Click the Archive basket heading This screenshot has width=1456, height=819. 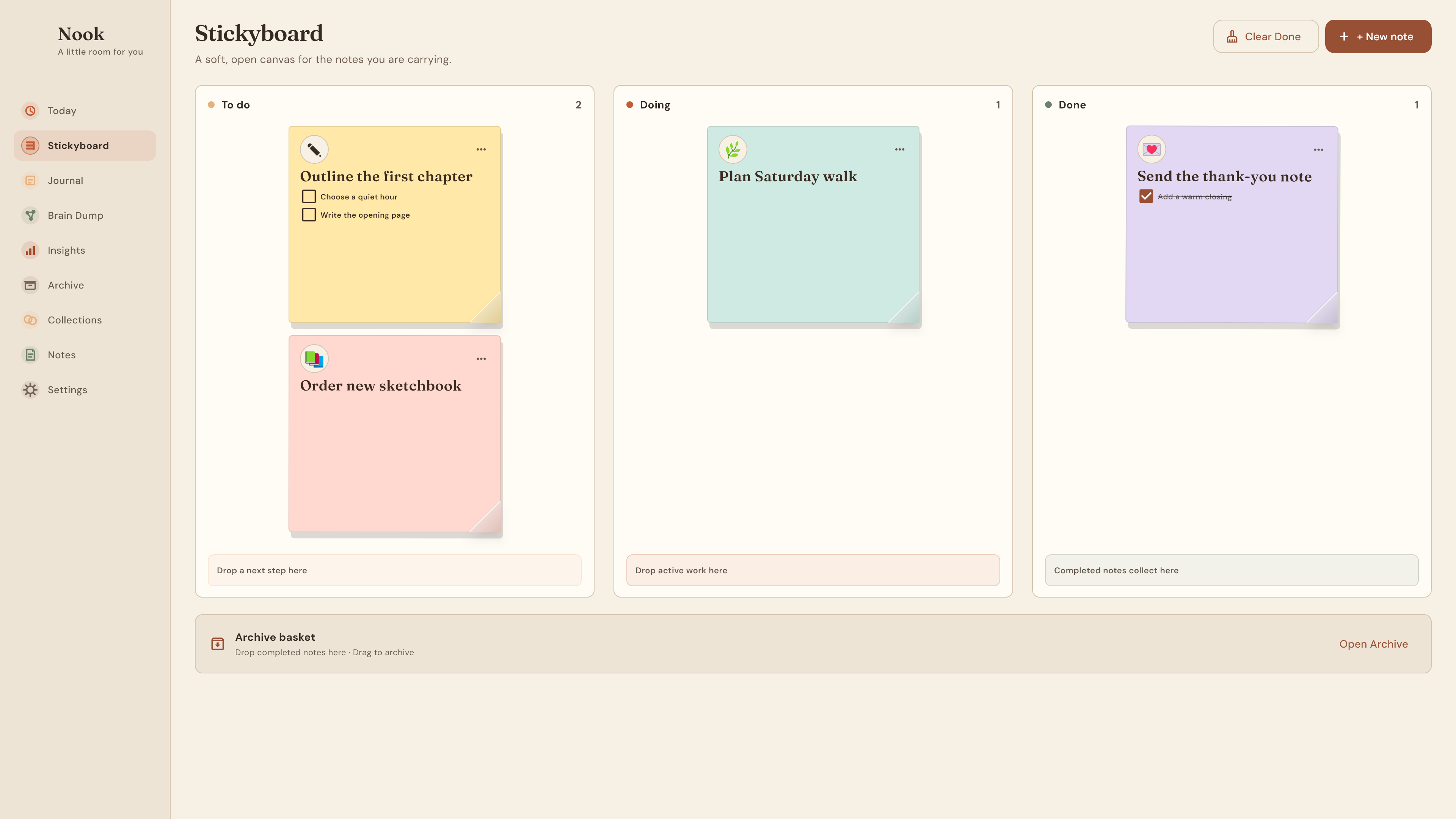point(275,637)
